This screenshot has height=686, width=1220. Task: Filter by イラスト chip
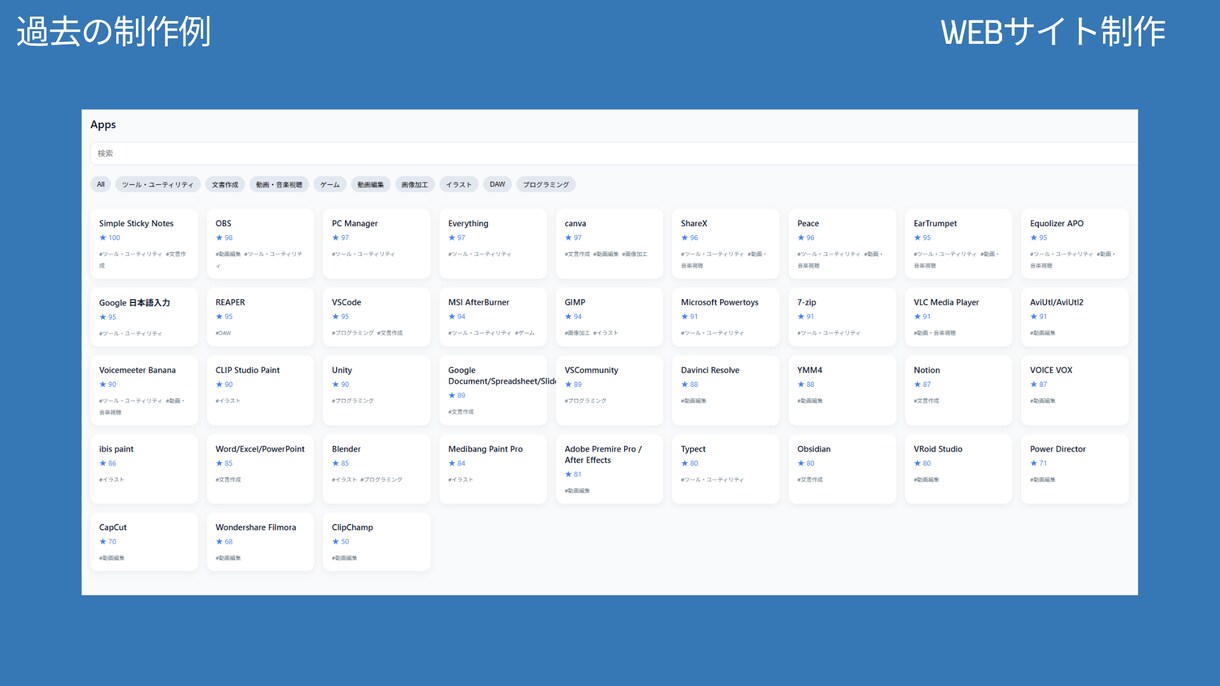coord(459,184)
